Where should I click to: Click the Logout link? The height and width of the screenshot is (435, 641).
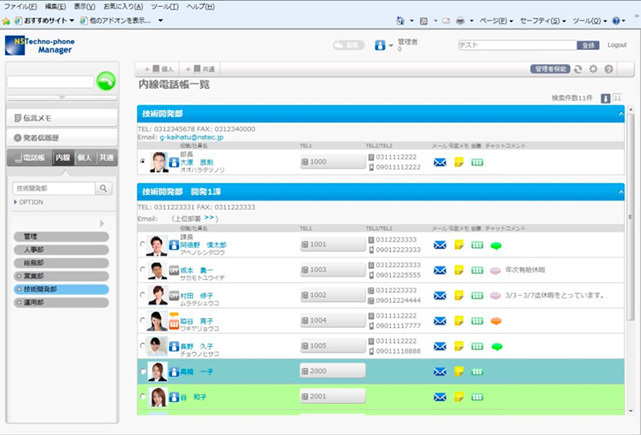(x=617, y=45)
